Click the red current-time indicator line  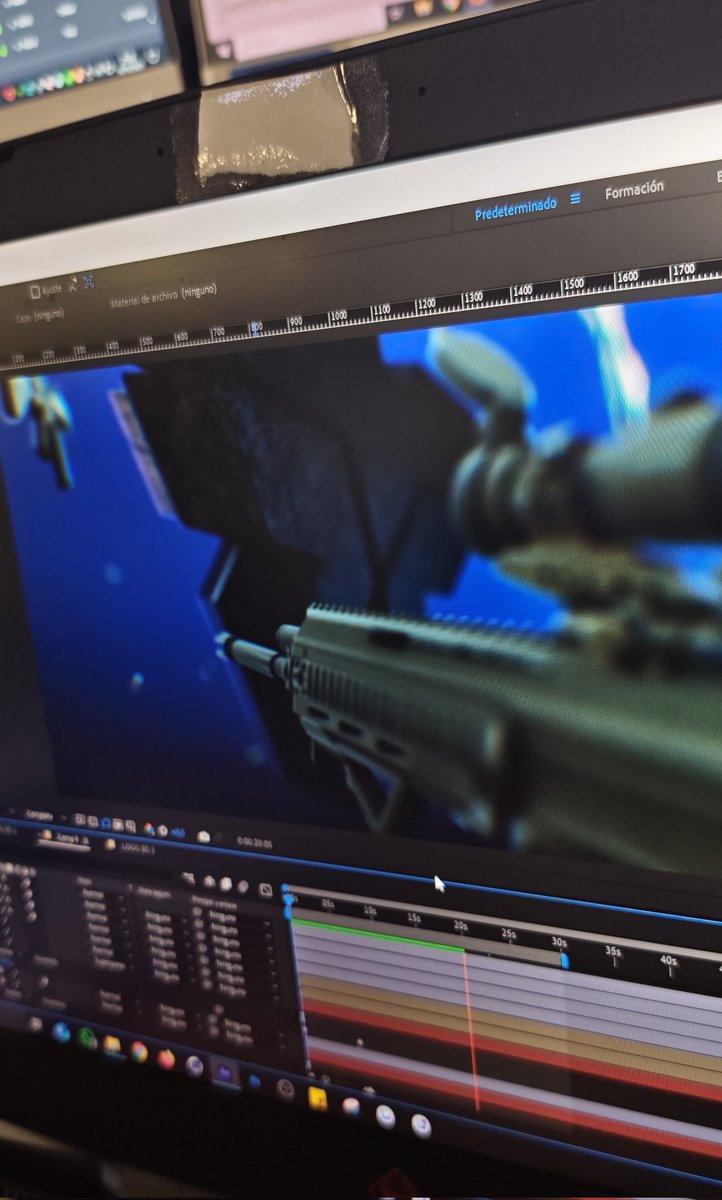coord(470,1030)
